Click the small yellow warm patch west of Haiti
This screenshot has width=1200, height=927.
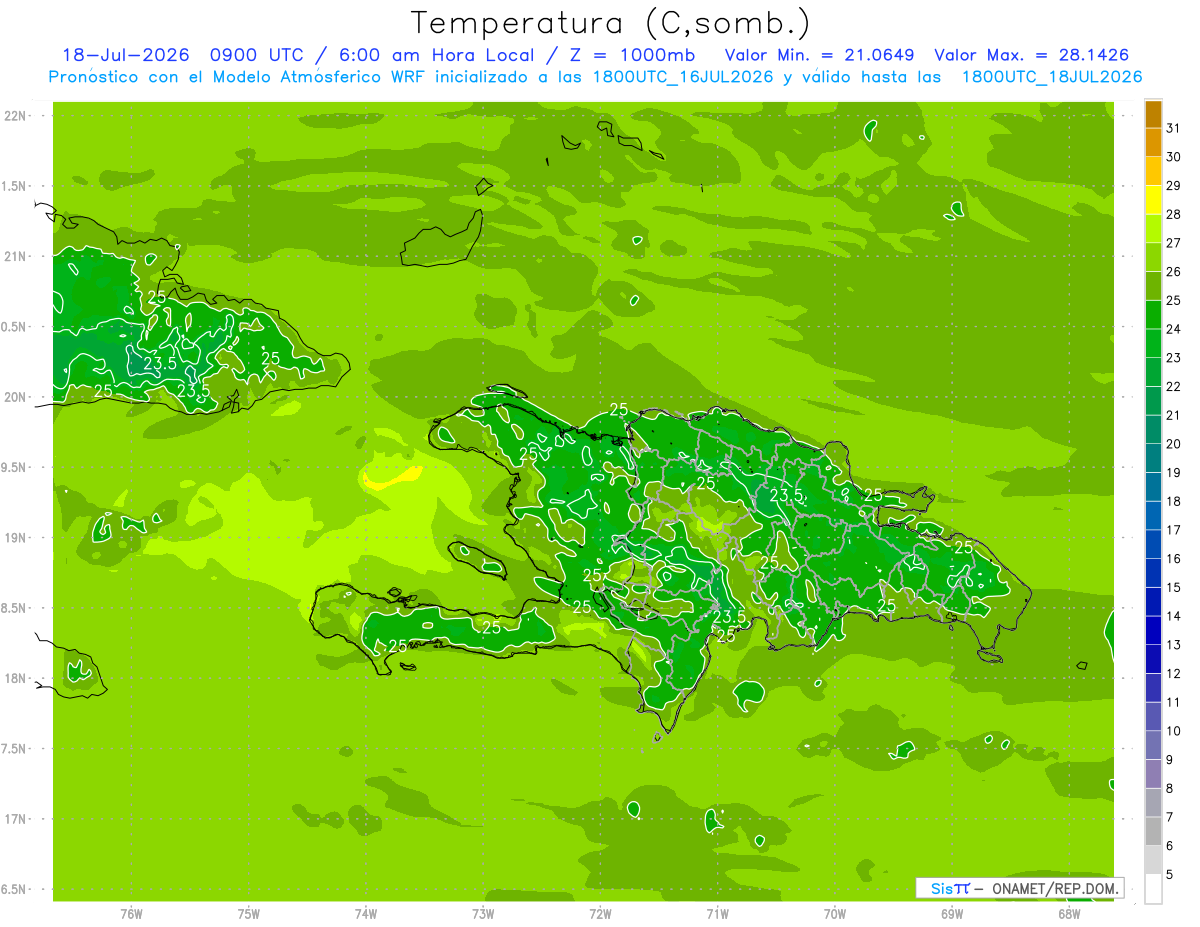click(x=391, y=478)
